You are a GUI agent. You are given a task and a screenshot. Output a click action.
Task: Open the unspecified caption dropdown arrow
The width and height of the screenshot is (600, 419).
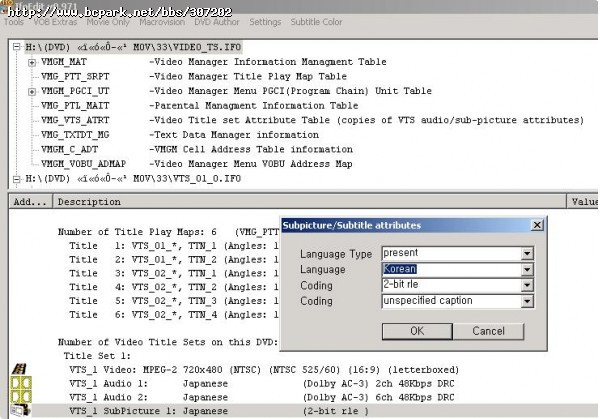[x=527, y=301]
